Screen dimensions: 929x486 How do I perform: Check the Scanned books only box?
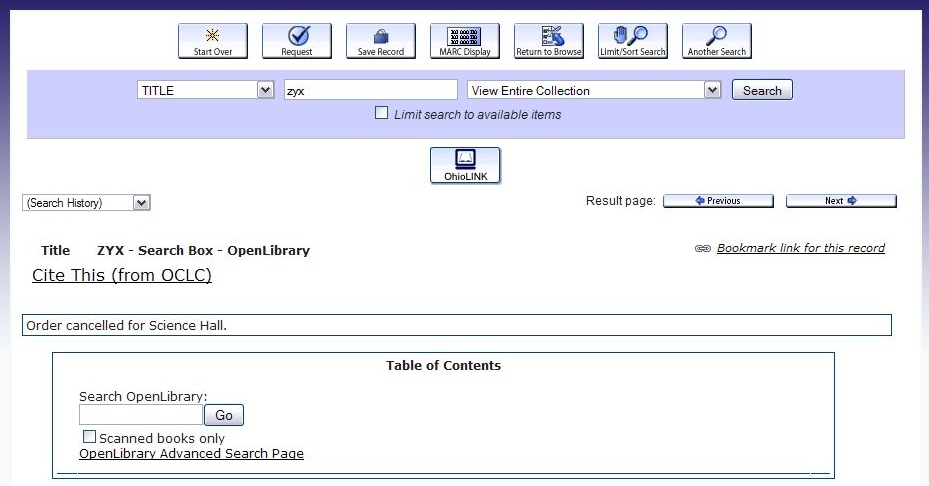(89, 437)
